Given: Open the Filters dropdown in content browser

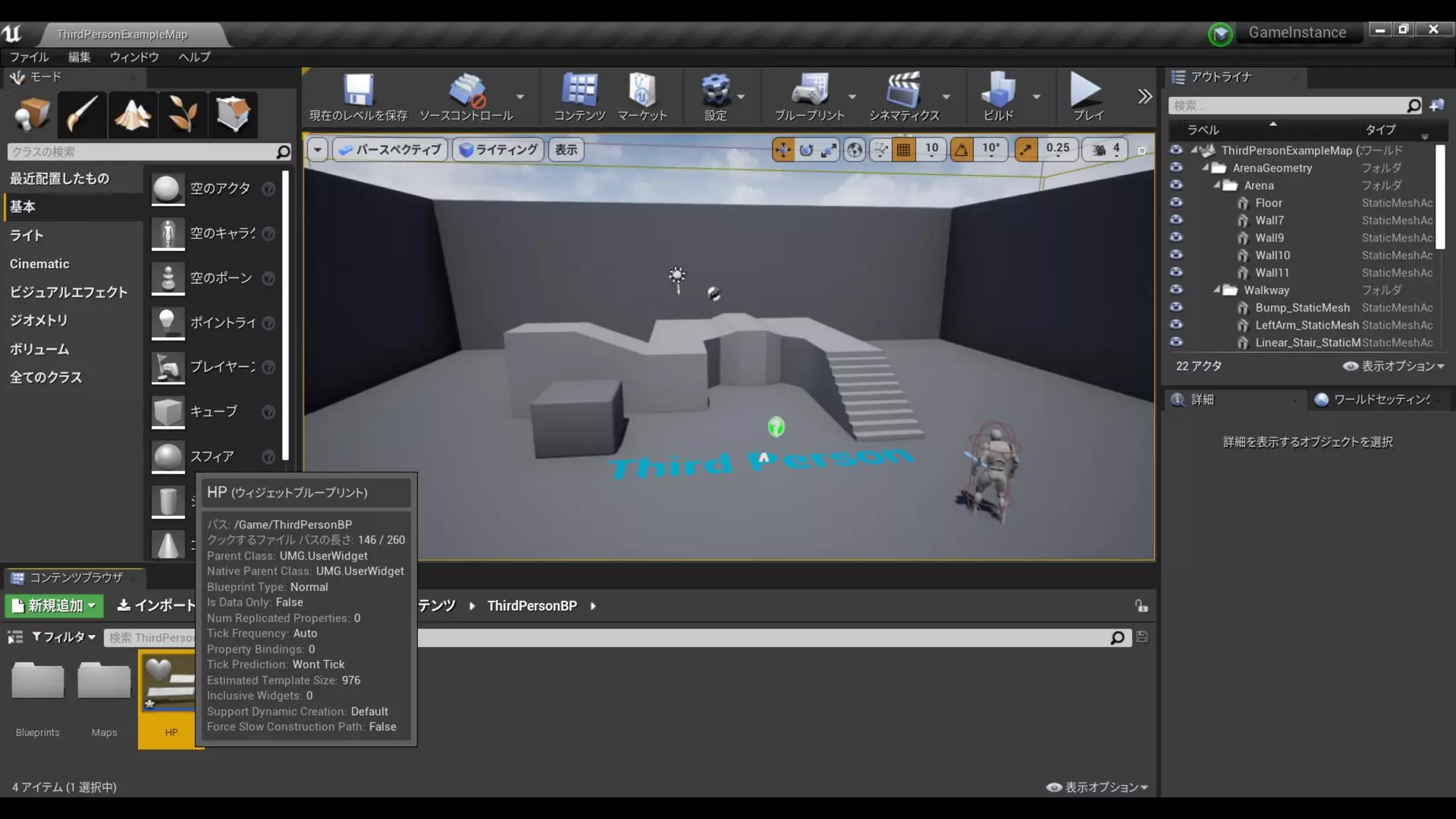Looking at the screenshot, I should pyautogui.click(x=64, y=637).
